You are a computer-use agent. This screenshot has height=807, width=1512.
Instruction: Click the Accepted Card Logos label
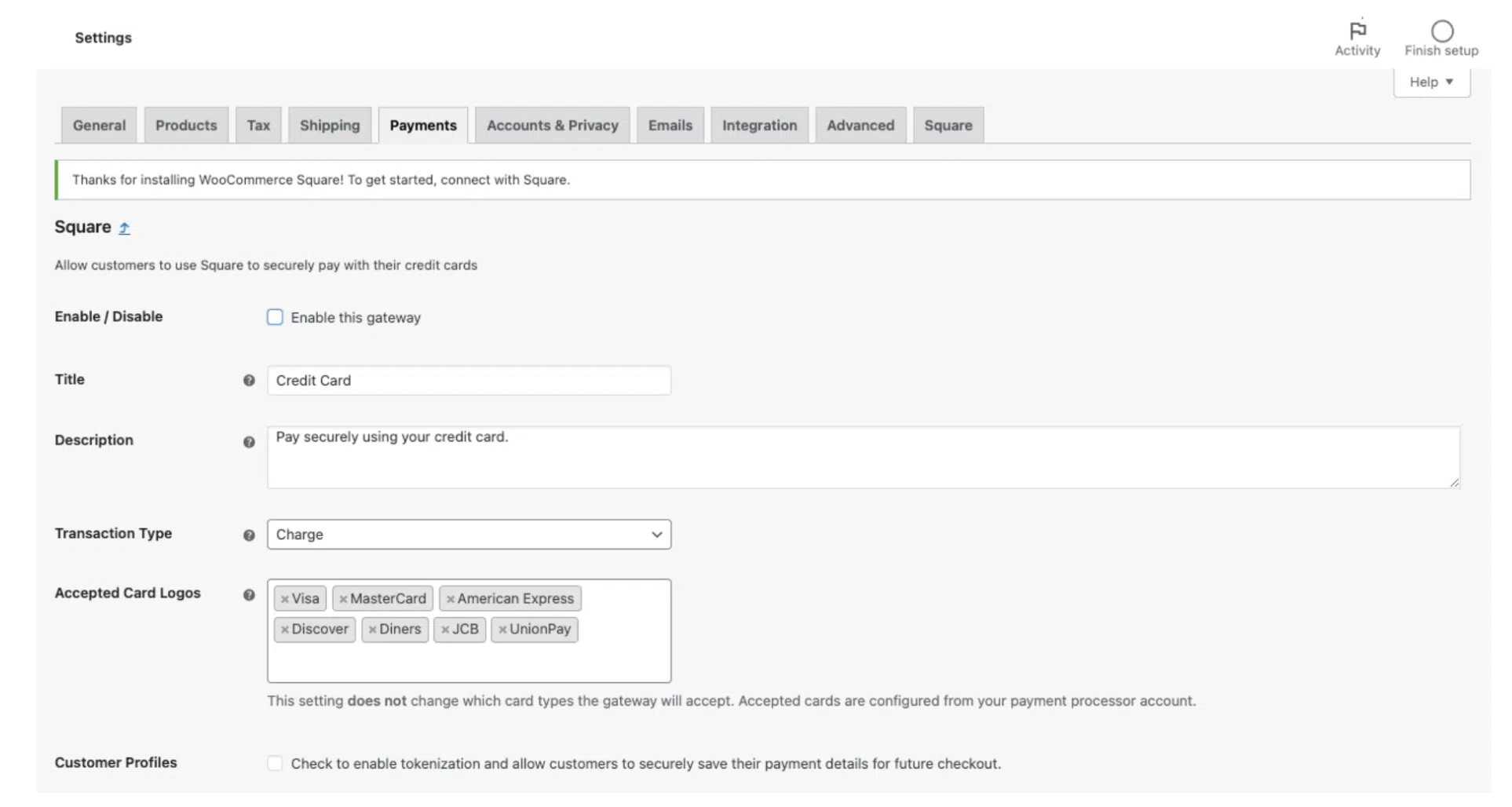pos(128,594)
